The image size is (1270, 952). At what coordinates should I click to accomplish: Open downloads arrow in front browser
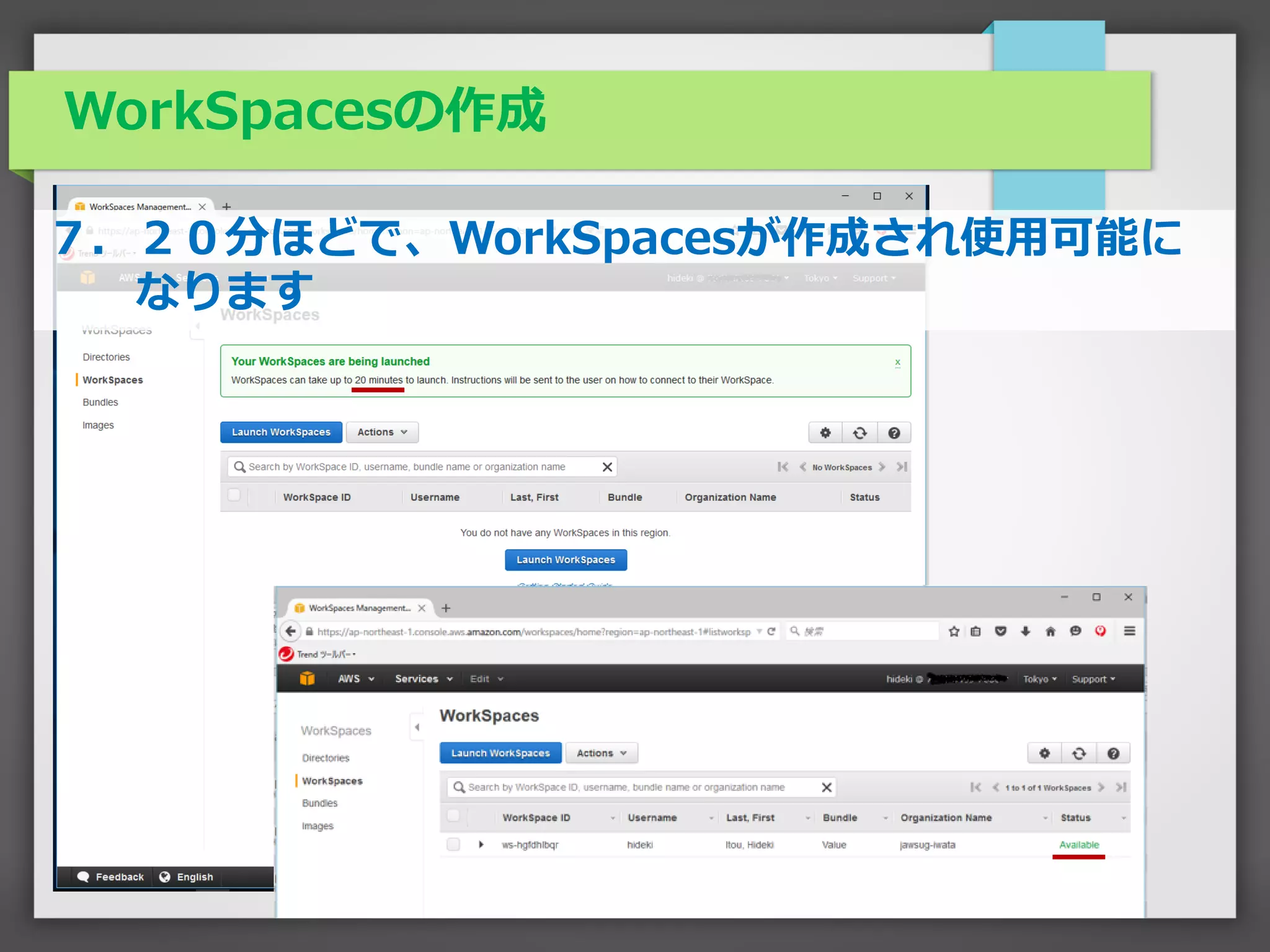coord(1025,632)
